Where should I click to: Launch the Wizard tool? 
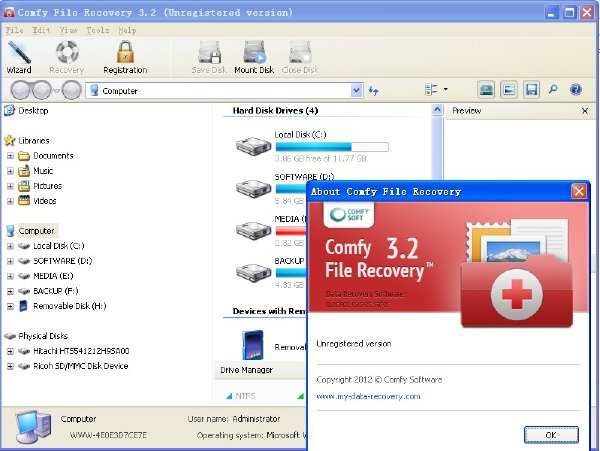19,57
